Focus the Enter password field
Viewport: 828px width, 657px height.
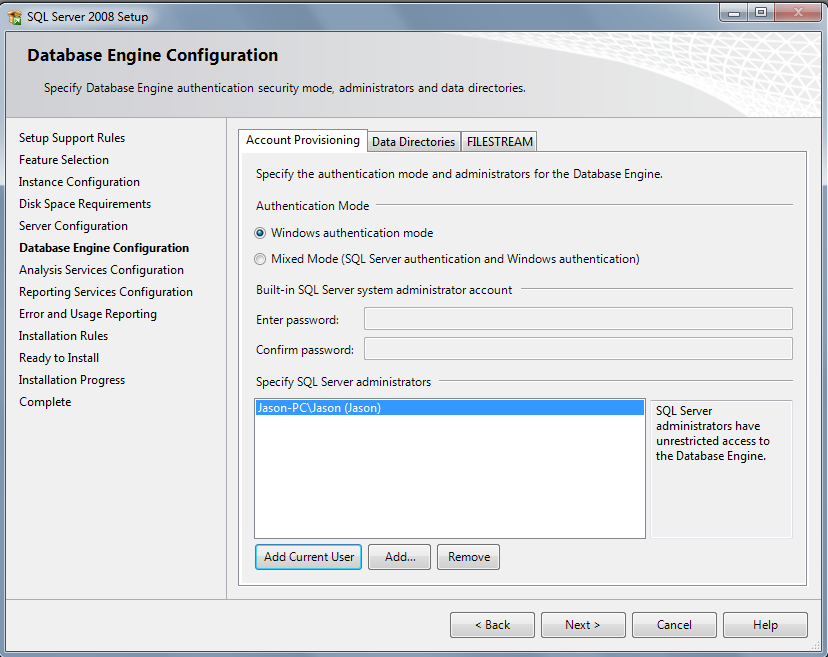(x=578, y=318)
